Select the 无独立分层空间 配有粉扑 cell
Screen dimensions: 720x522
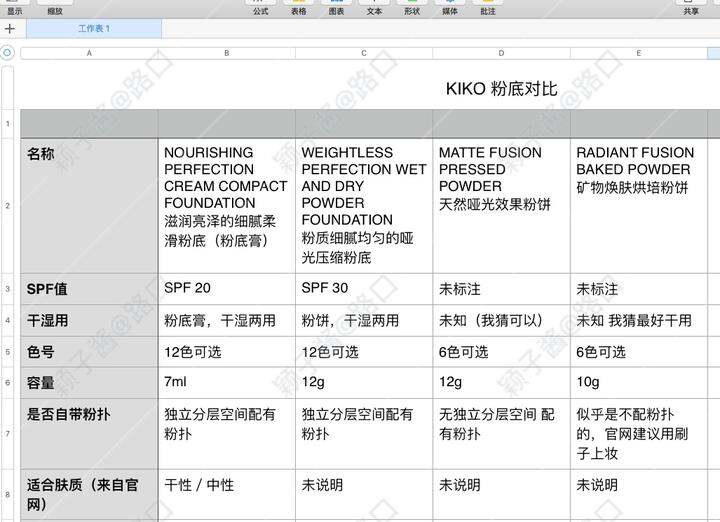501,433
